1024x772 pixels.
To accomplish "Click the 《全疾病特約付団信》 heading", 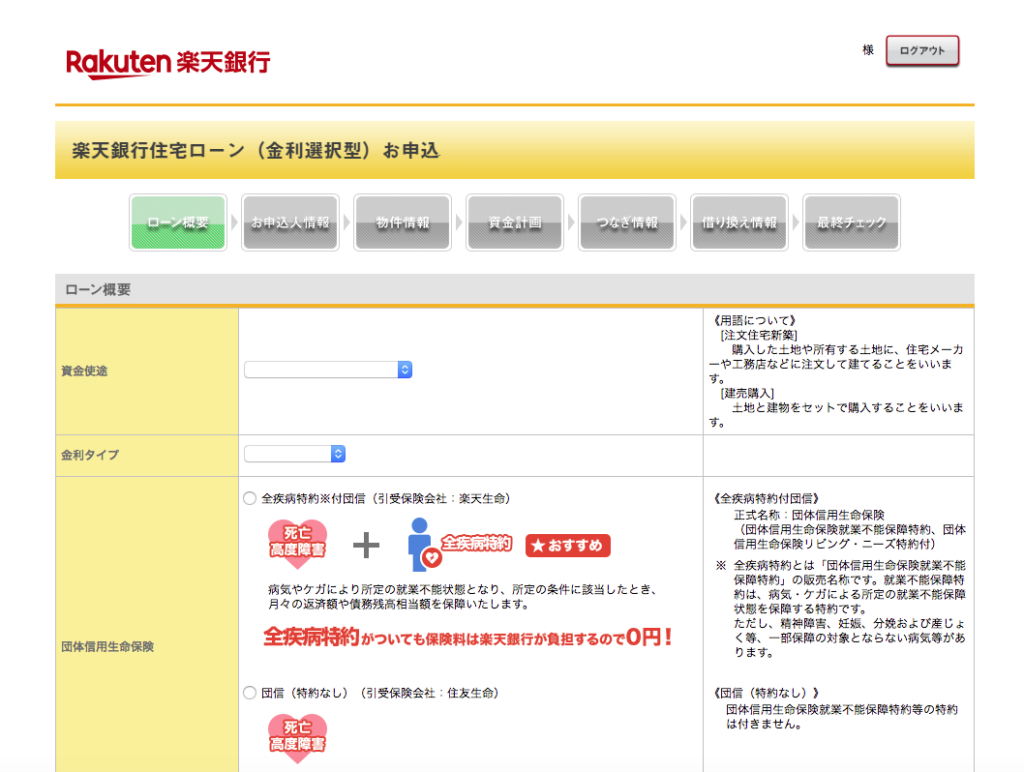I will pyautogui.click(x=764, y=499).
